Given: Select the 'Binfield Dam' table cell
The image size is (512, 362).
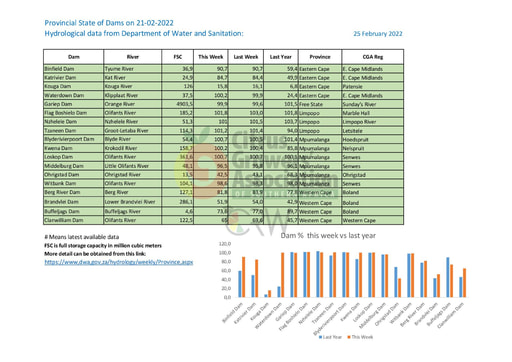Looking at the screenshot, I should pyautogui.click(x=74, y=69).
